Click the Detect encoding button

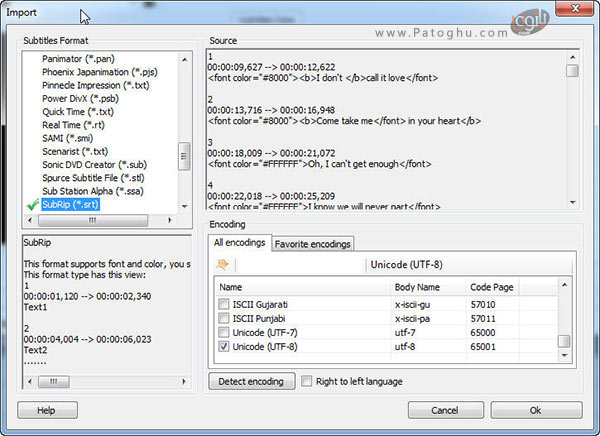pos(251,381)
